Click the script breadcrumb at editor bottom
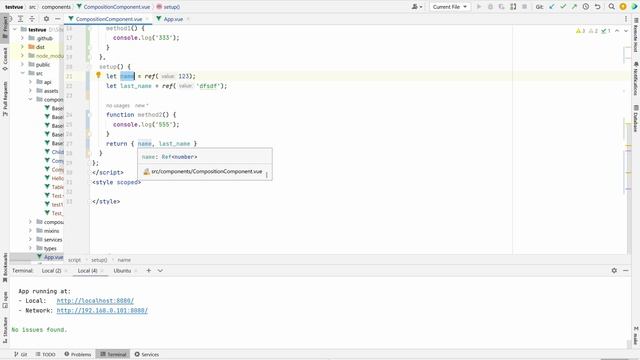This screenshot has height=360, width=640. (x=74, y=260)
